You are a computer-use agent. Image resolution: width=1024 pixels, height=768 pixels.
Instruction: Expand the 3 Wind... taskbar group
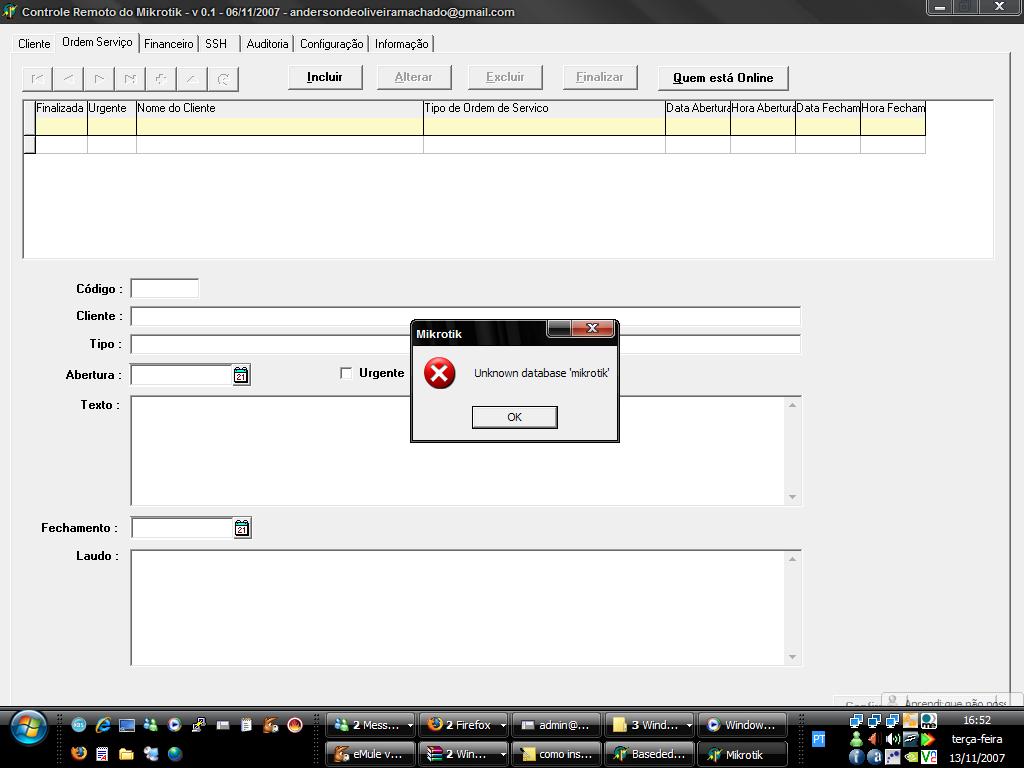(688, 726)
